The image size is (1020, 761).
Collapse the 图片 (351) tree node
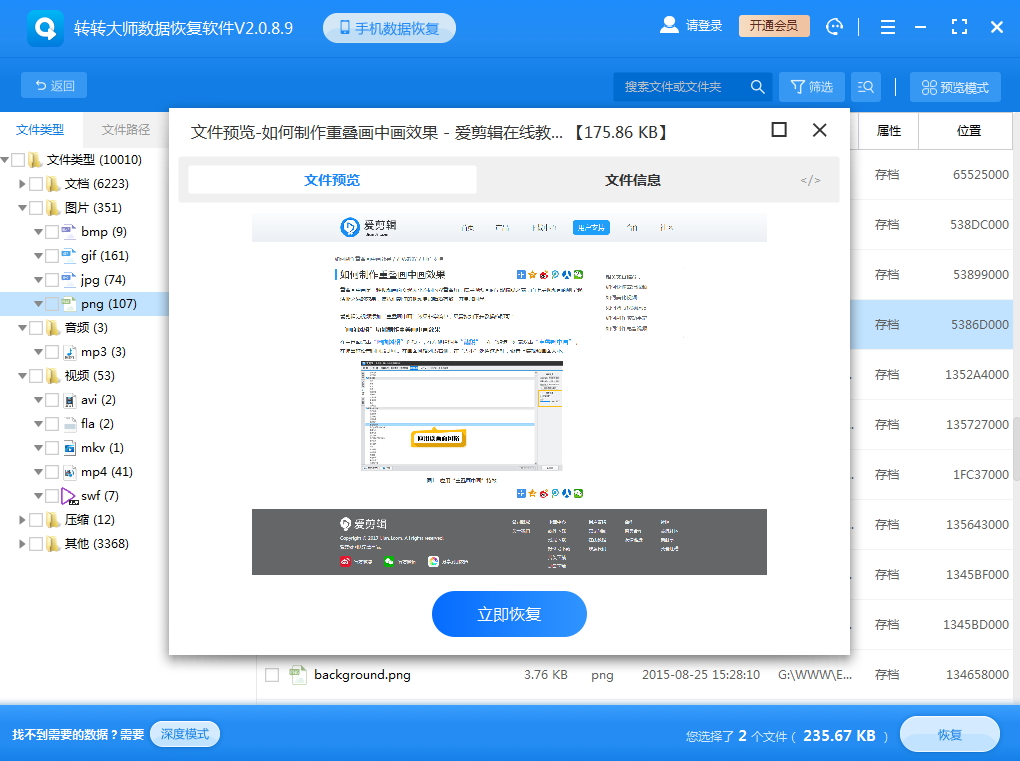pyautogui.click(x=21, y=206)
